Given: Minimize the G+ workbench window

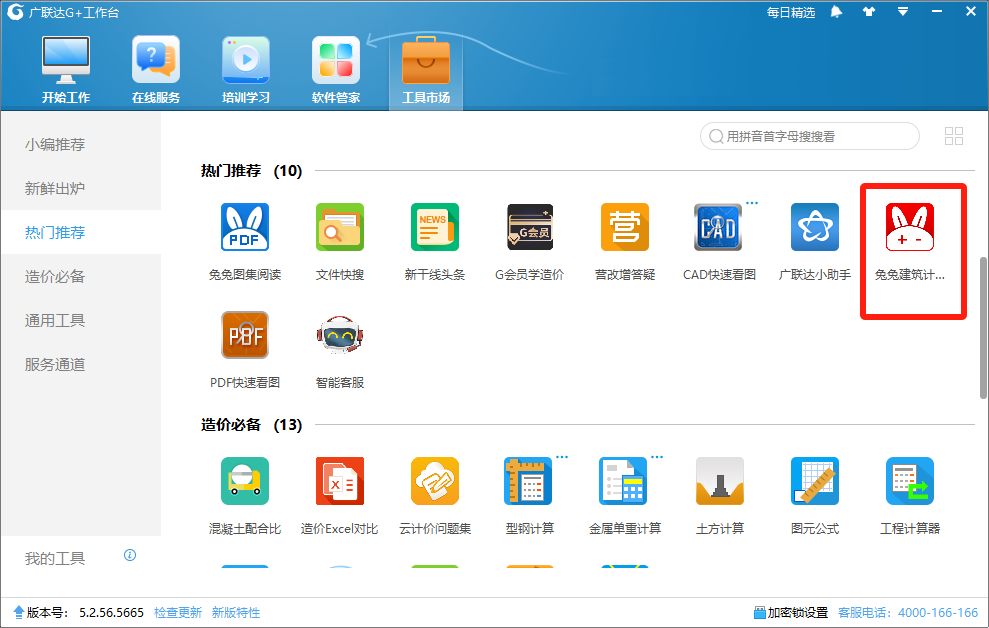Looking at the screenshot, I should coord(937,12).
